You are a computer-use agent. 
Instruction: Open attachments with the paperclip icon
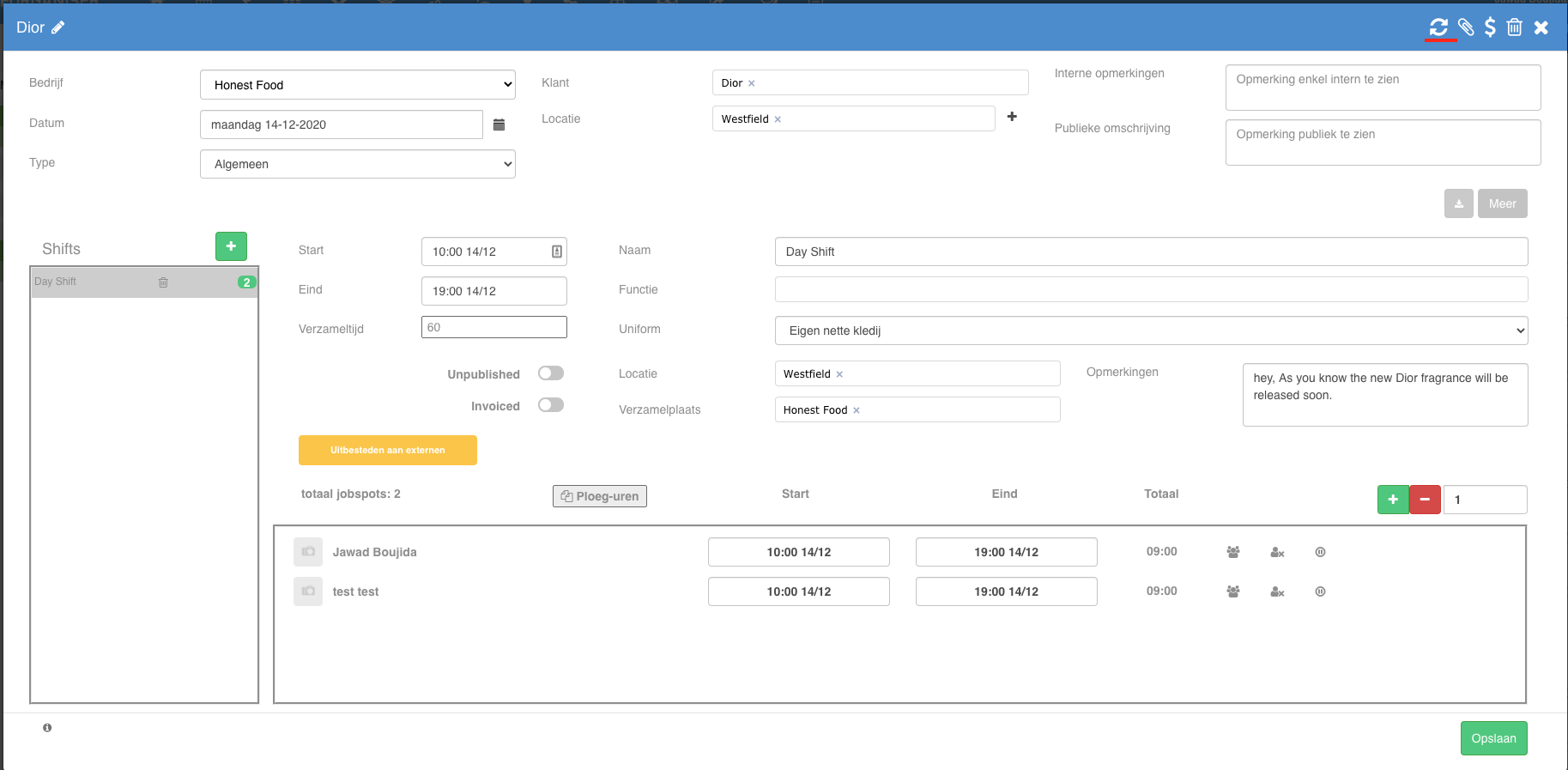tap(1466, 27)
